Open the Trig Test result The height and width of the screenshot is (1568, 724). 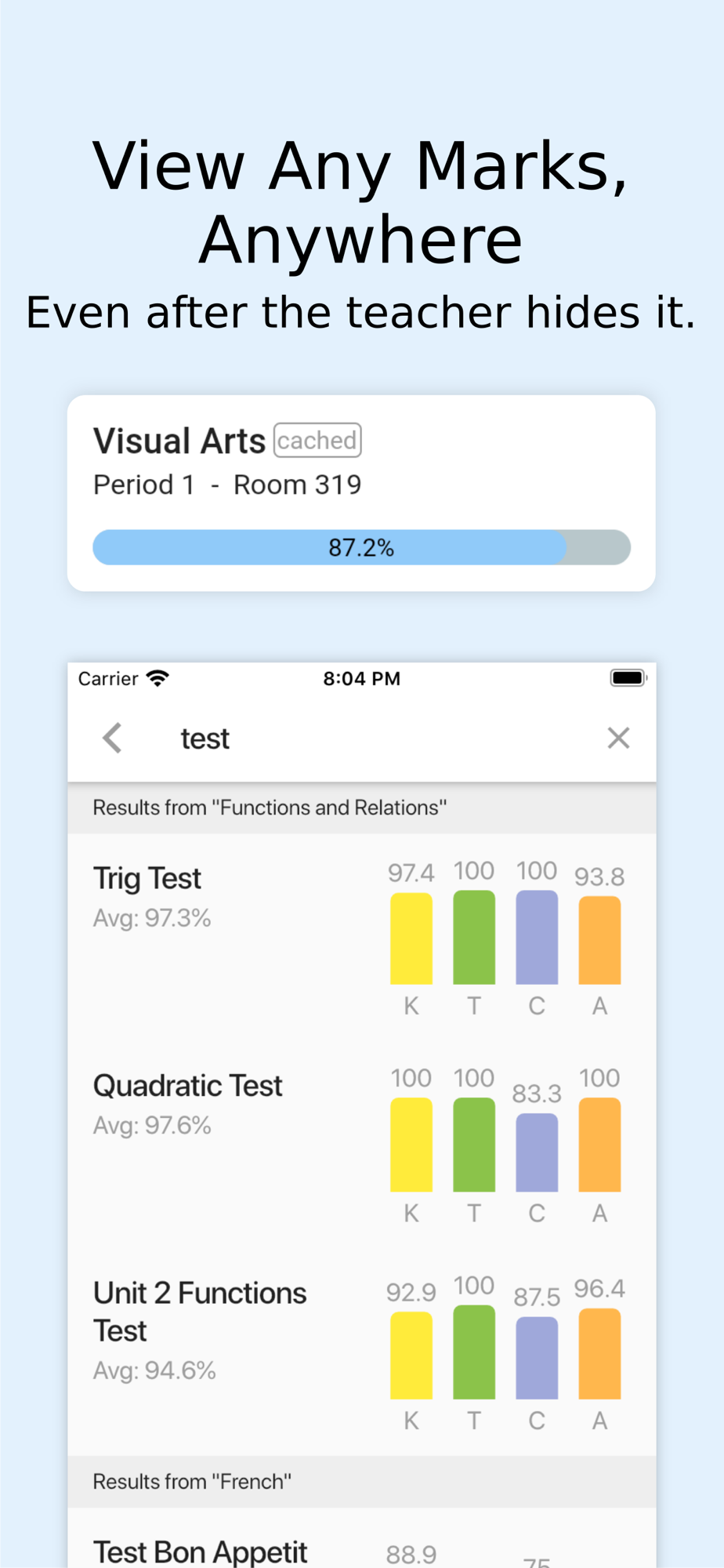coord(361,937)
